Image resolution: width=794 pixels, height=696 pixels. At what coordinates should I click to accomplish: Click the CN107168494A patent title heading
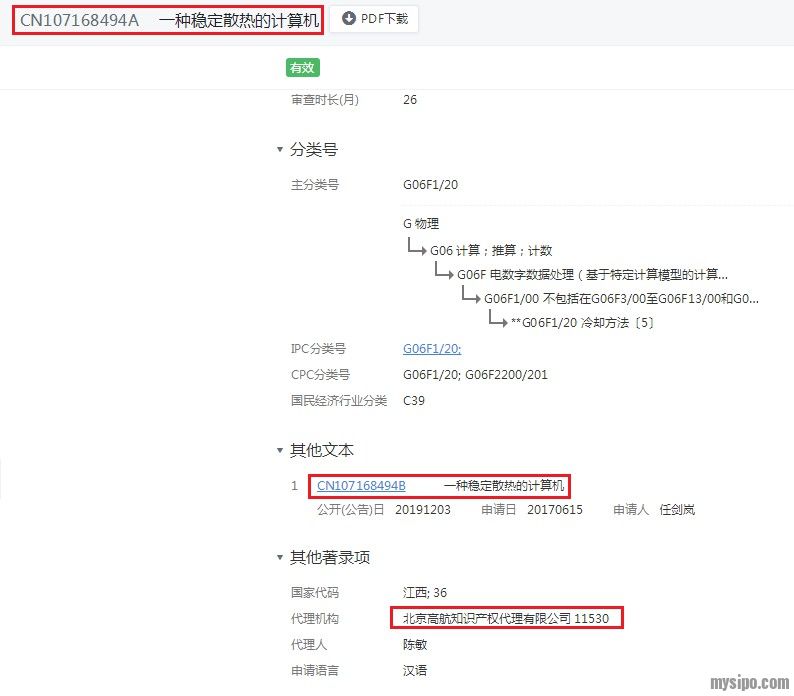point(170,20)
